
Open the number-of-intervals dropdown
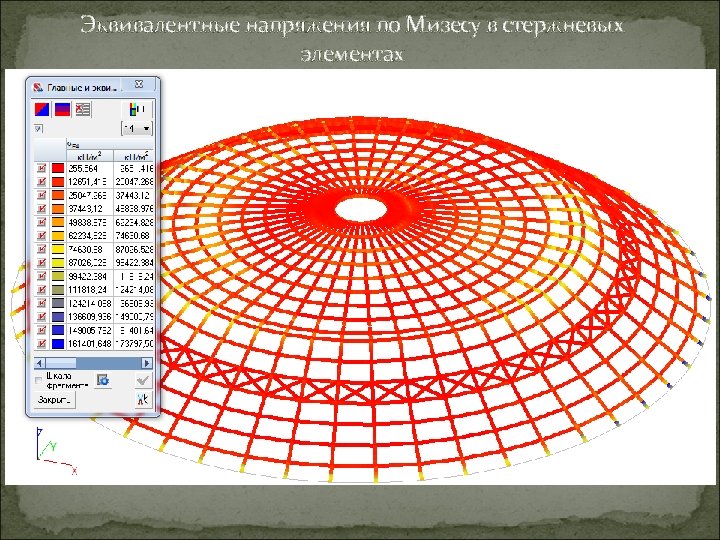(137, 129)
